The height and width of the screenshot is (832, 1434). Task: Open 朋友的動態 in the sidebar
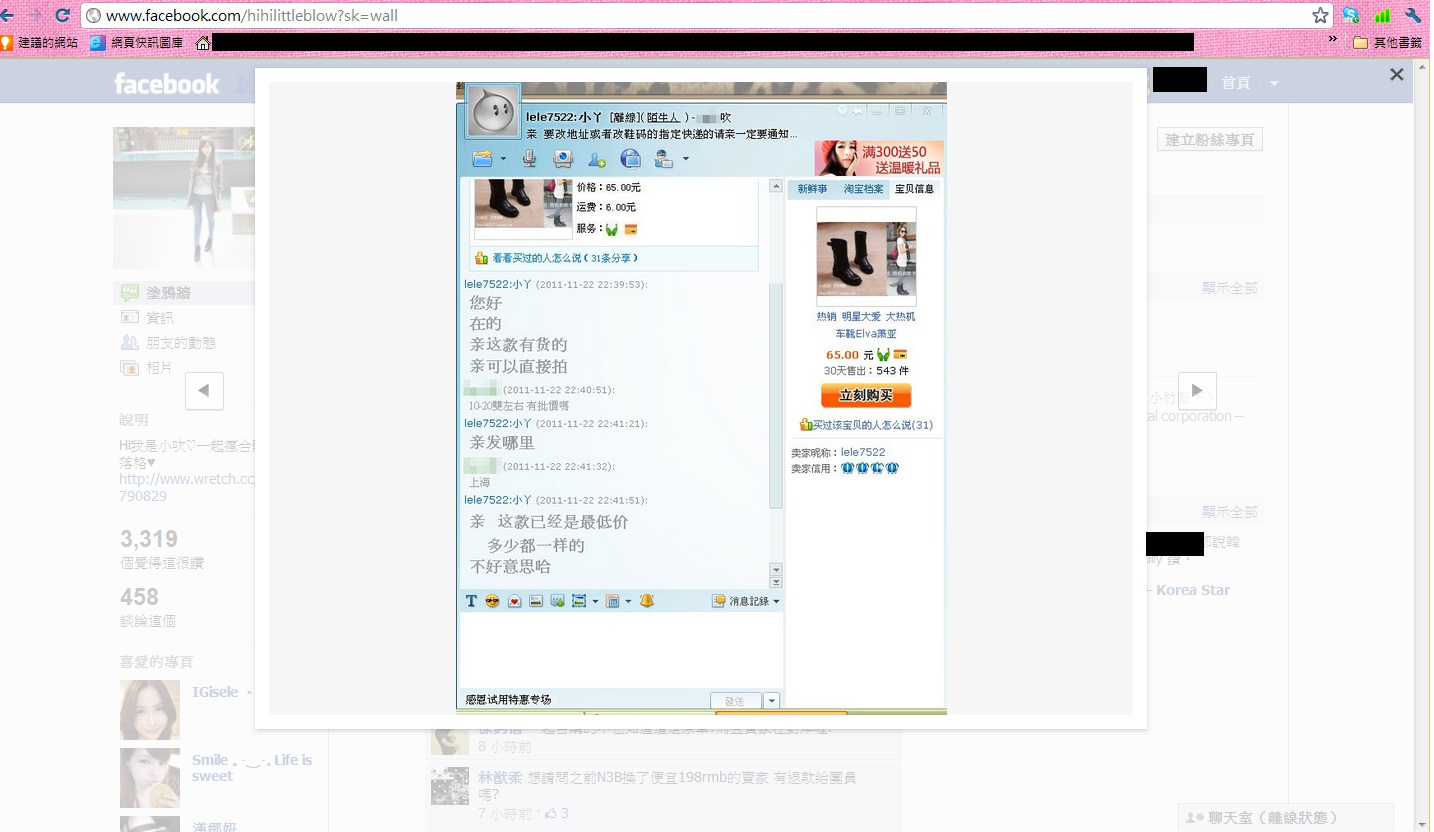167,342
